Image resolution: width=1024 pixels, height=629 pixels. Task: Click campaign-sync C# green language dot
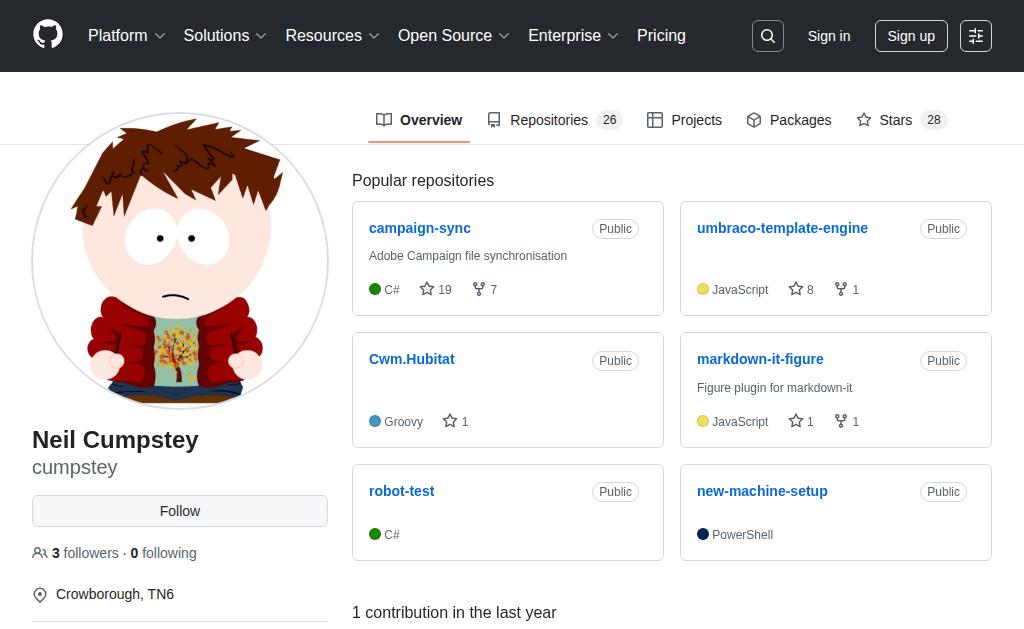pyautogui.click(x=375, y=289)
